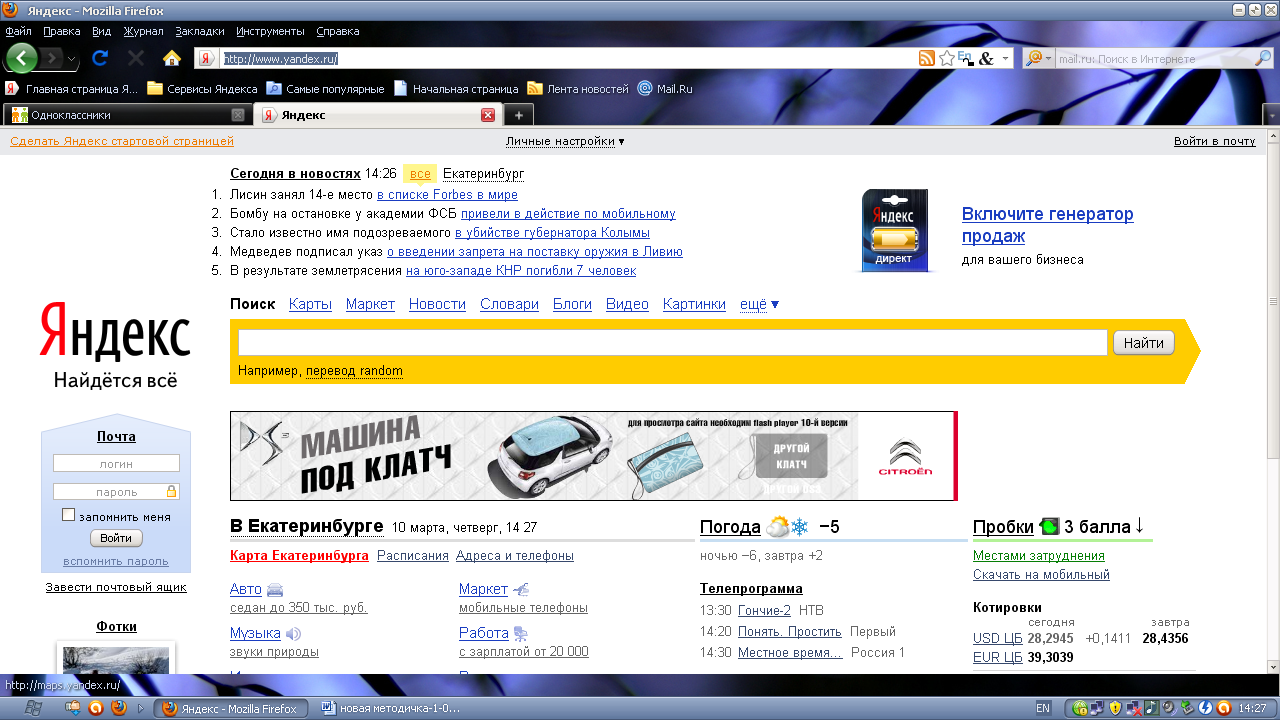Close the Яндекс tab with red X
Image resolution: width=1280 pixels, height=720 pixels.
click(488, 115)
